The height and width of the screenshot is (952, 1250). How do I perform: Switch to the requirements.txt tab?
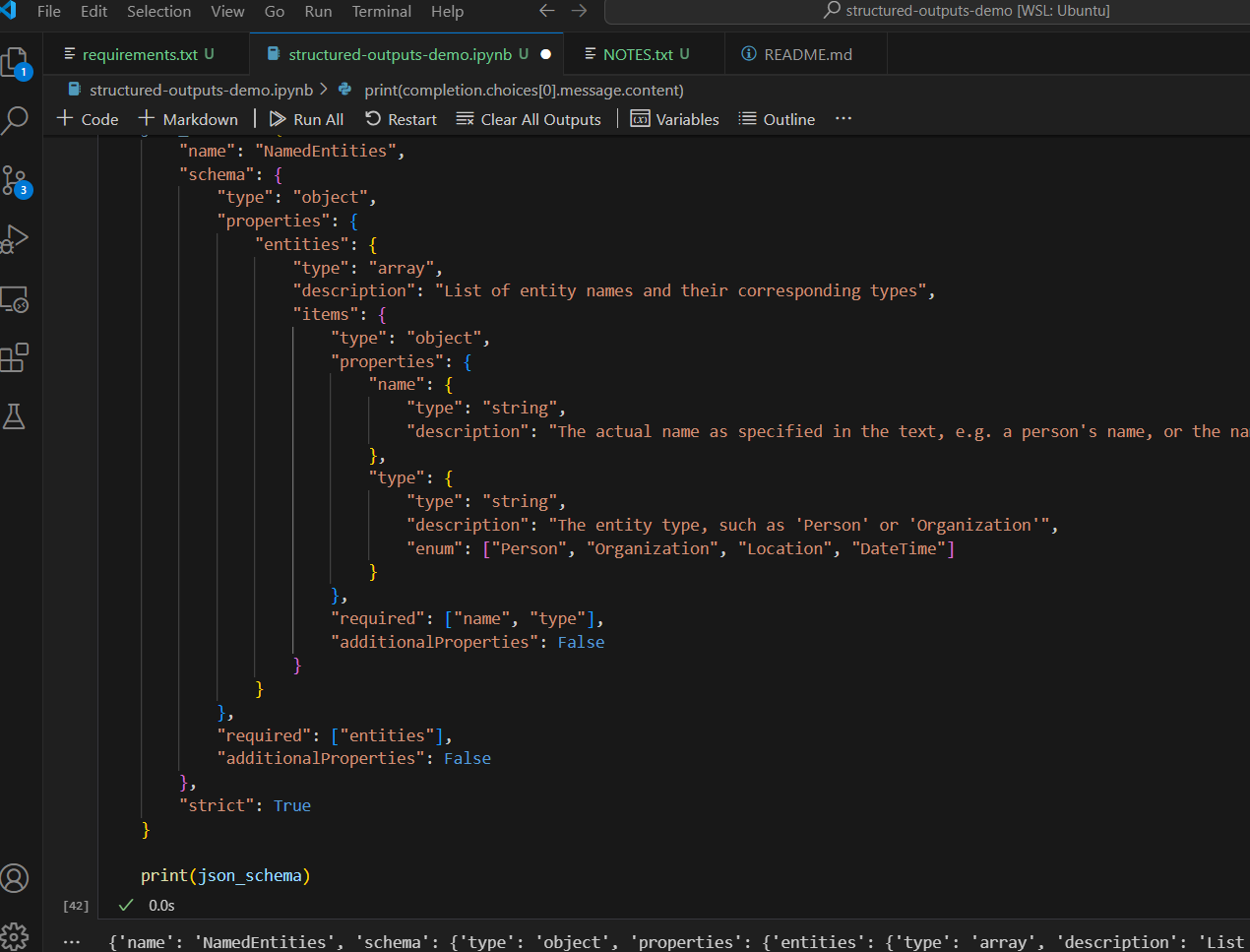(140, 54)
